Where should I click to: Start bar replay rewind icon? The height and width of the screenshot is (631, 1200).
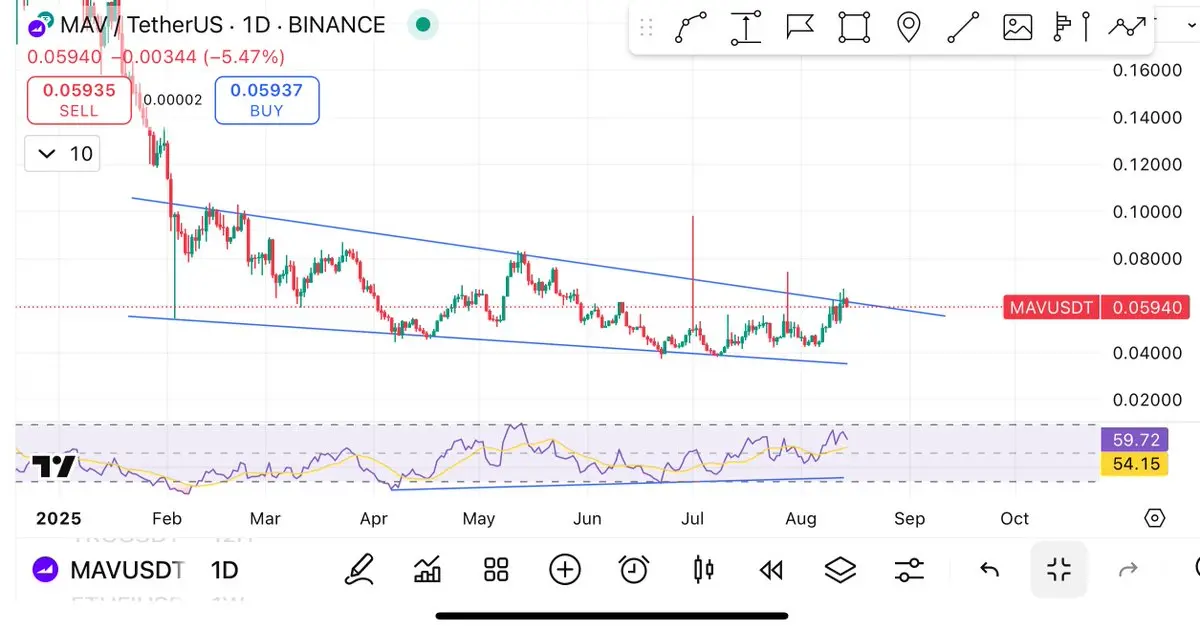[x=770, y=570]
